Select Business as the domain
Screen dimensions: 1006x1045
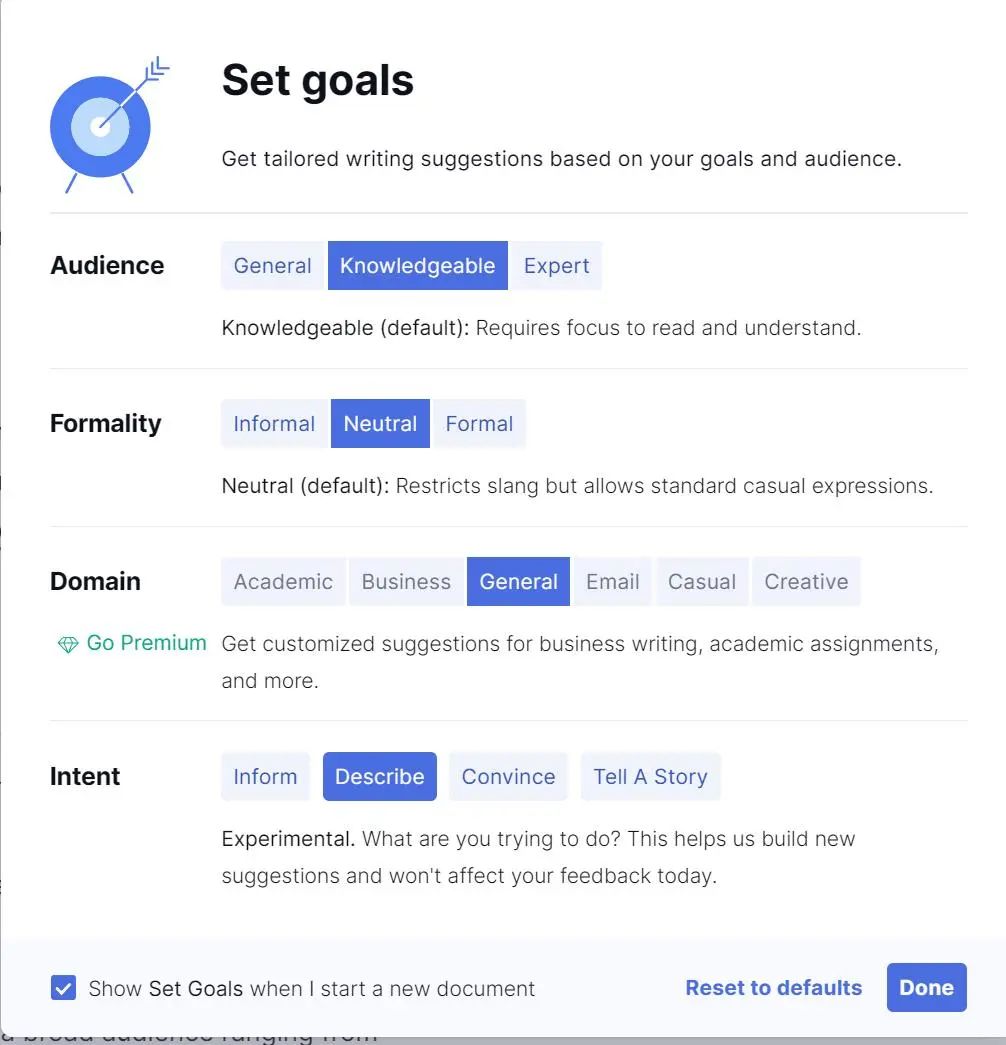tap(406, 581)
